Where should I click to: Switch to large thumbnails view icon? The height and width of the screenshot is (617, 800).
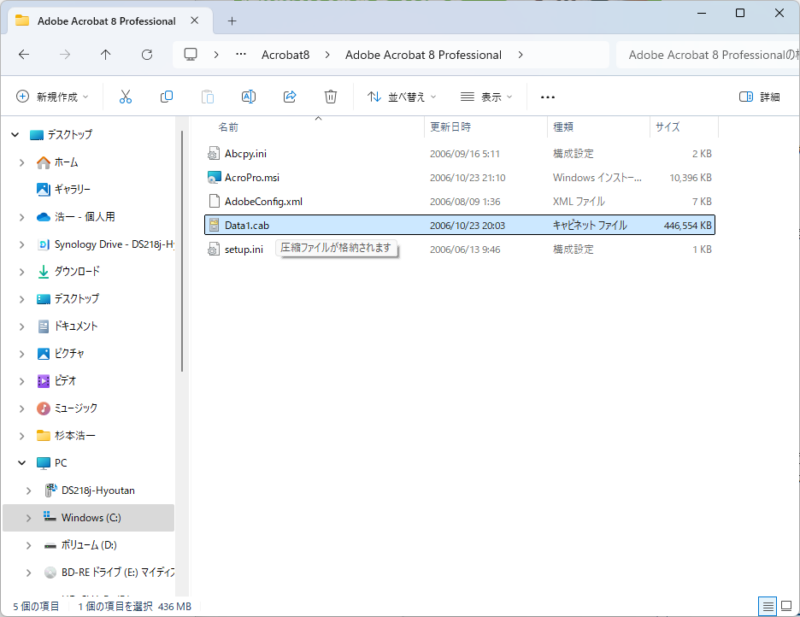[787, 606]
